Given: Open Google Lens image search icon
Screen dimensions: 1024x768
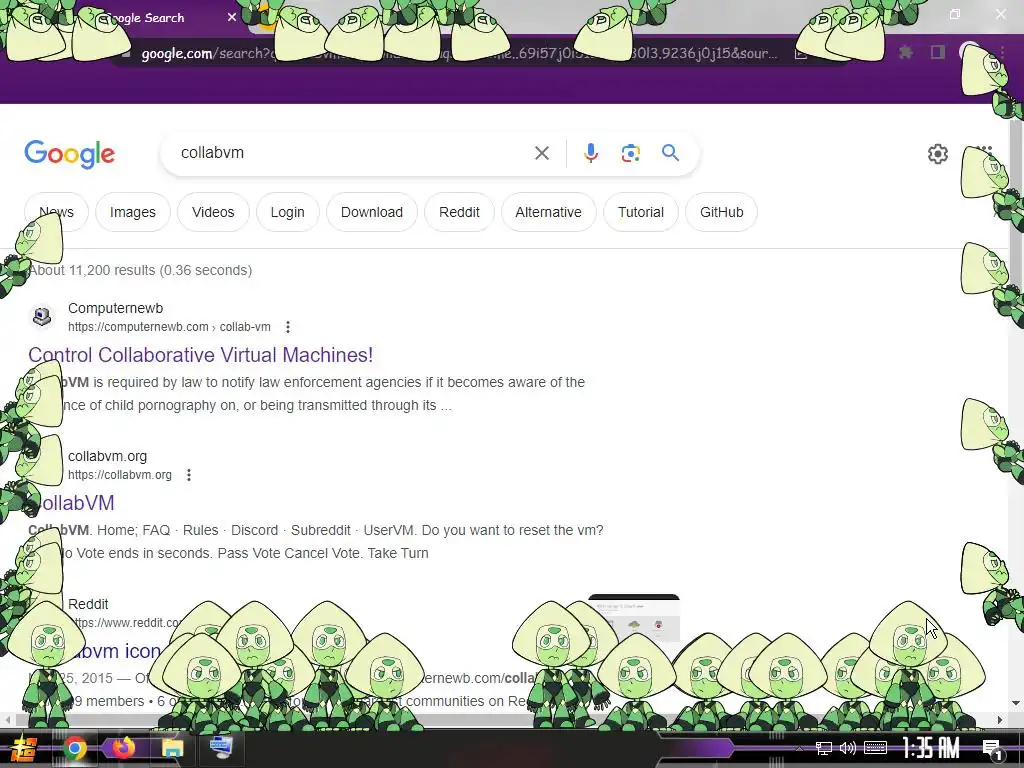Looking at the screenshot, I should click(630, 153).
